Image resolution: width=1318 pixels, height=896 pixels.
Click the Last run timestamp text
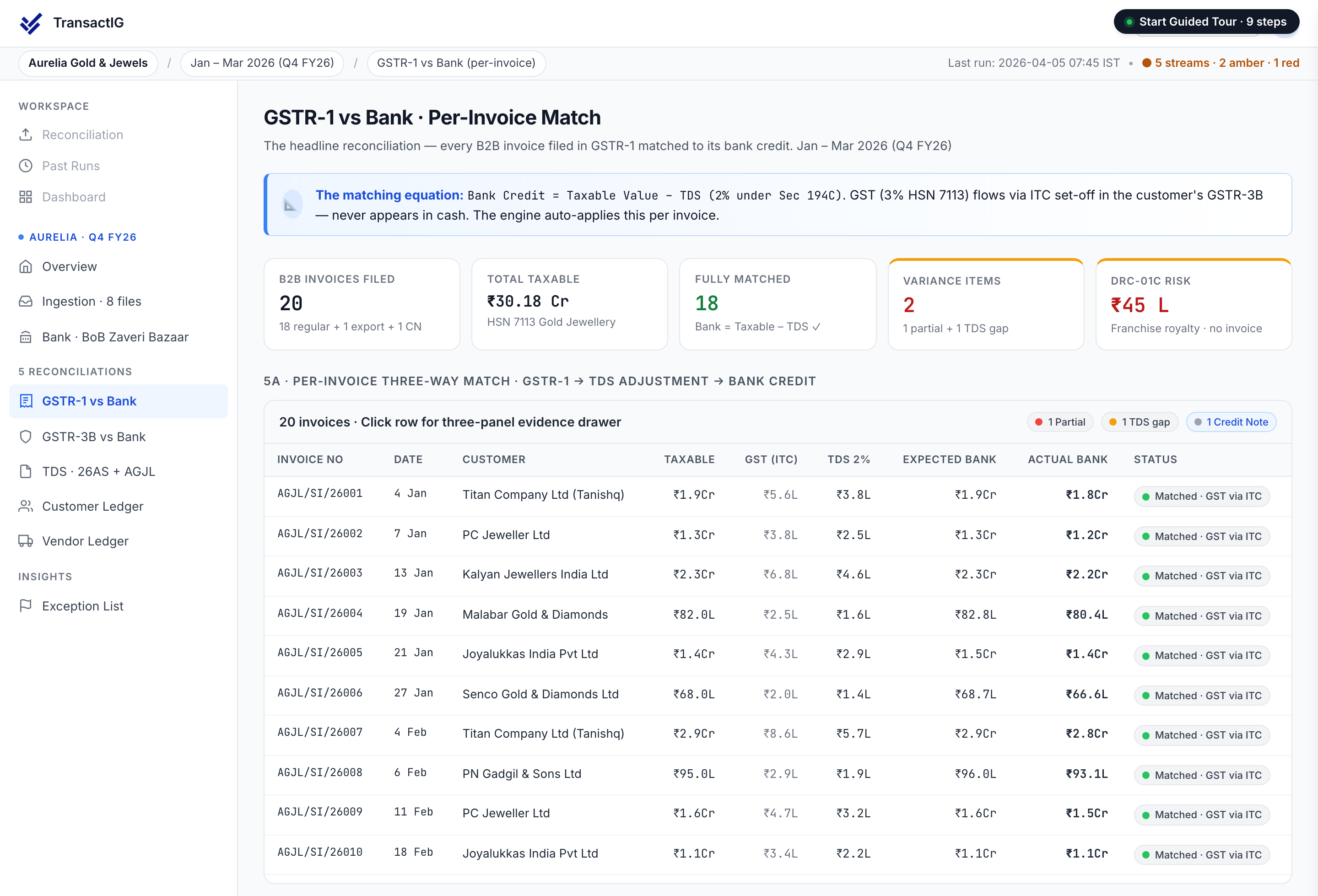[1033, 63]
